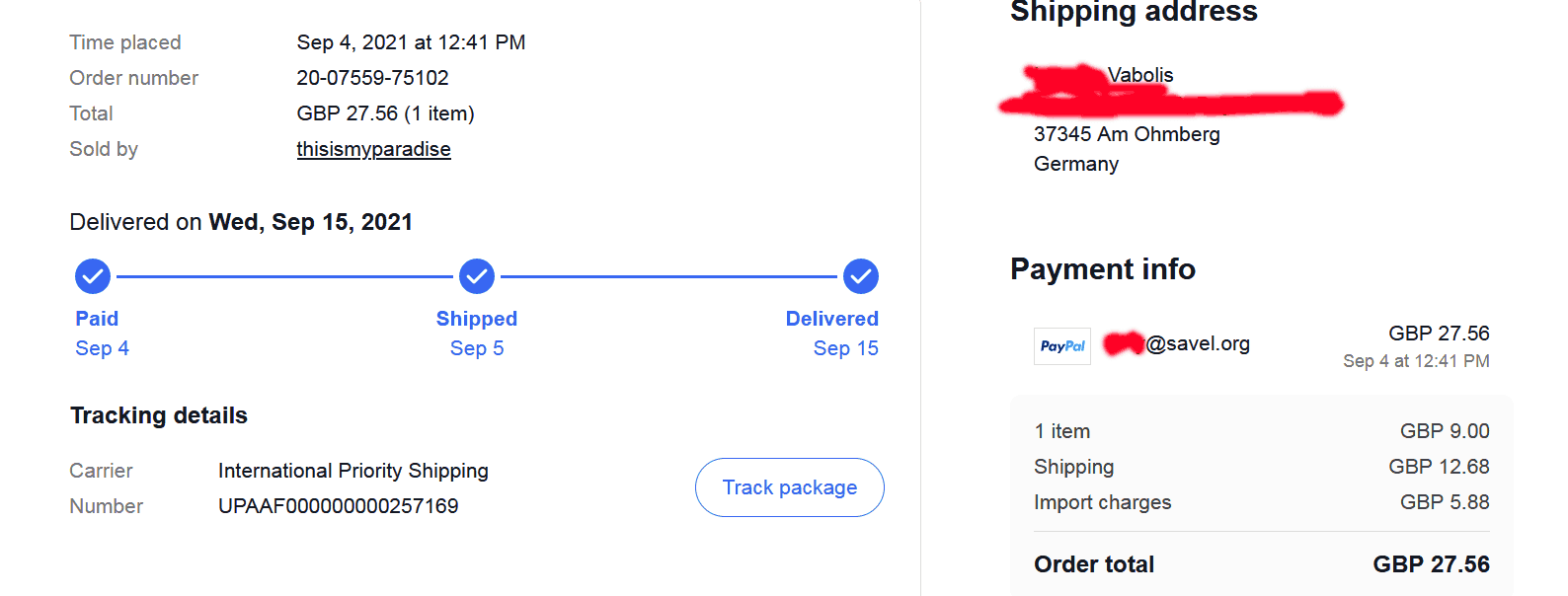
Task: Click the Sep 15 delivered date
Action: [x=845, y=348]
